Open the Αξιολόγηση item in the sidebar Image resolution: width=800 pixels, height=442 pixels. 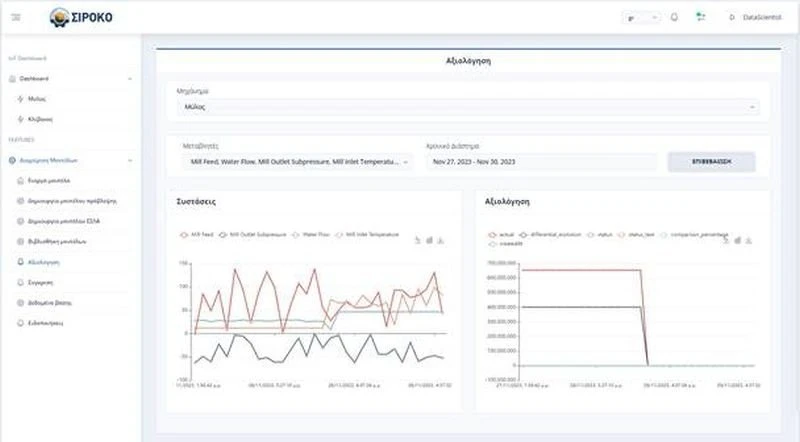click(x=45, y=262)
